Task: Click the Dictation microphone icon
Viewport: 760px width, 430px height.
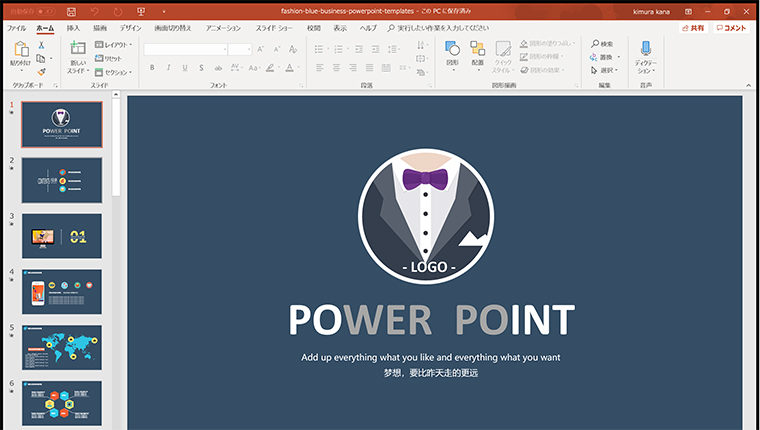Action: (x=645, y=48)
